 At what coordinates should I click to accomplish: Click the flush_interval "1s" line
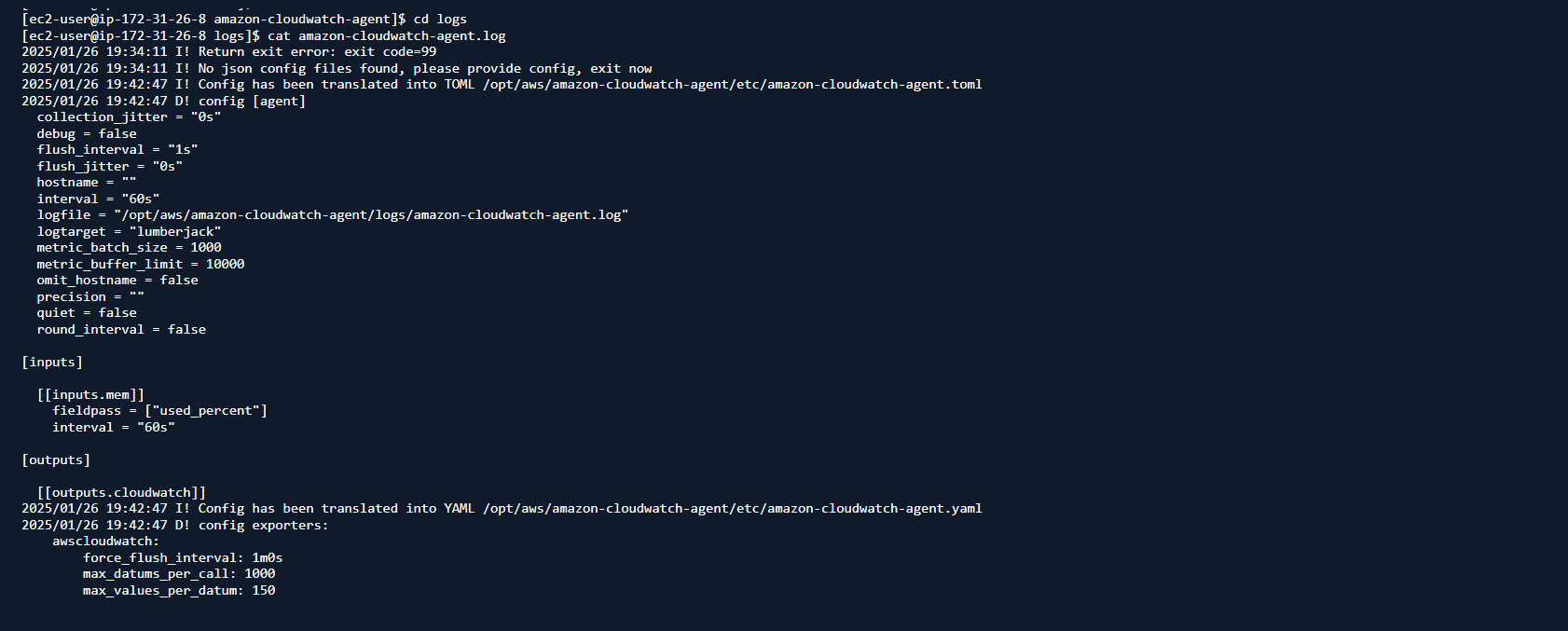[117, 150]
